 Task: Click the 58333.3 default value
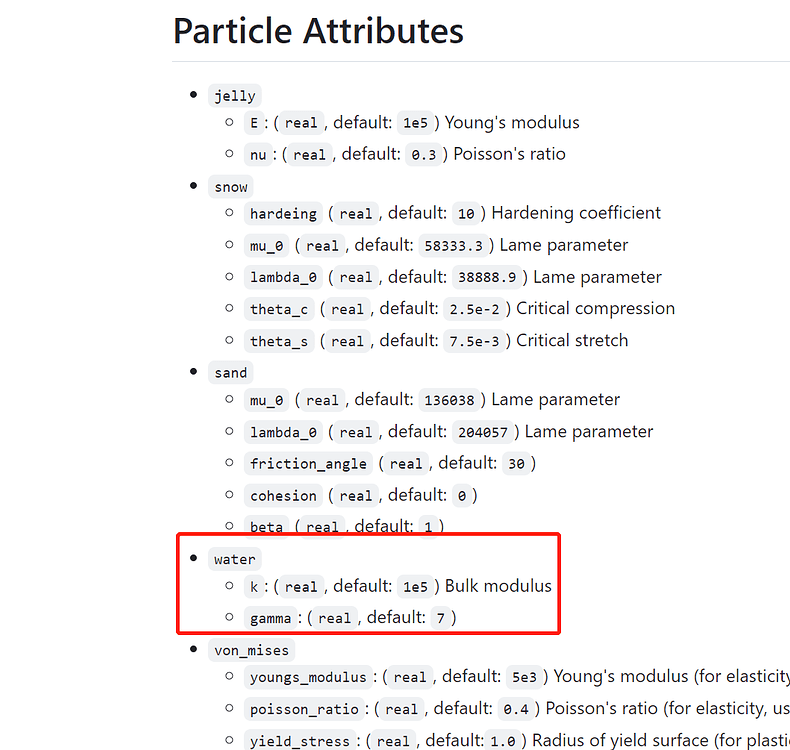453,246
